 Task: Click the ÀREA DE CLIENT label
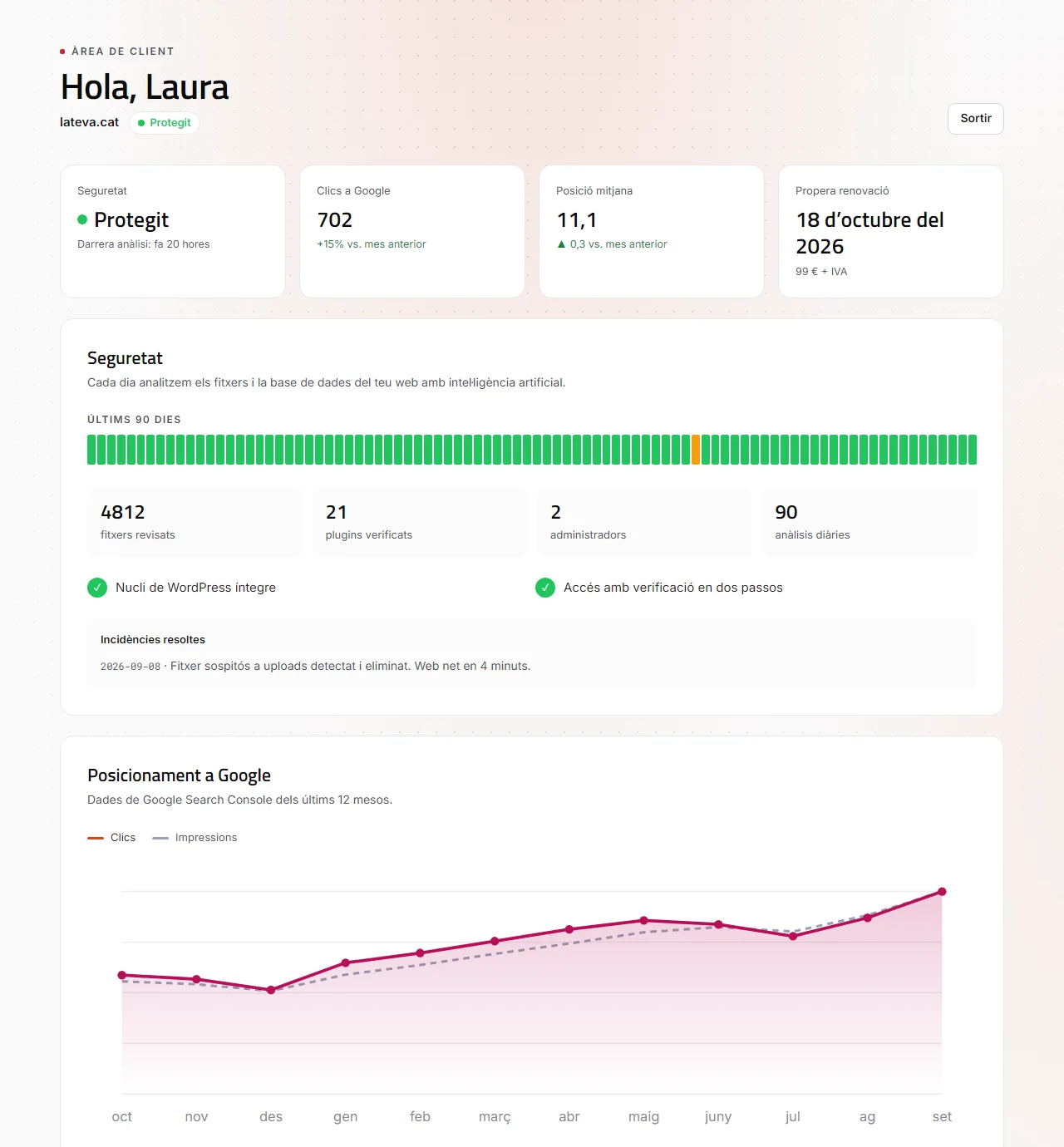(x=123, y=52)
